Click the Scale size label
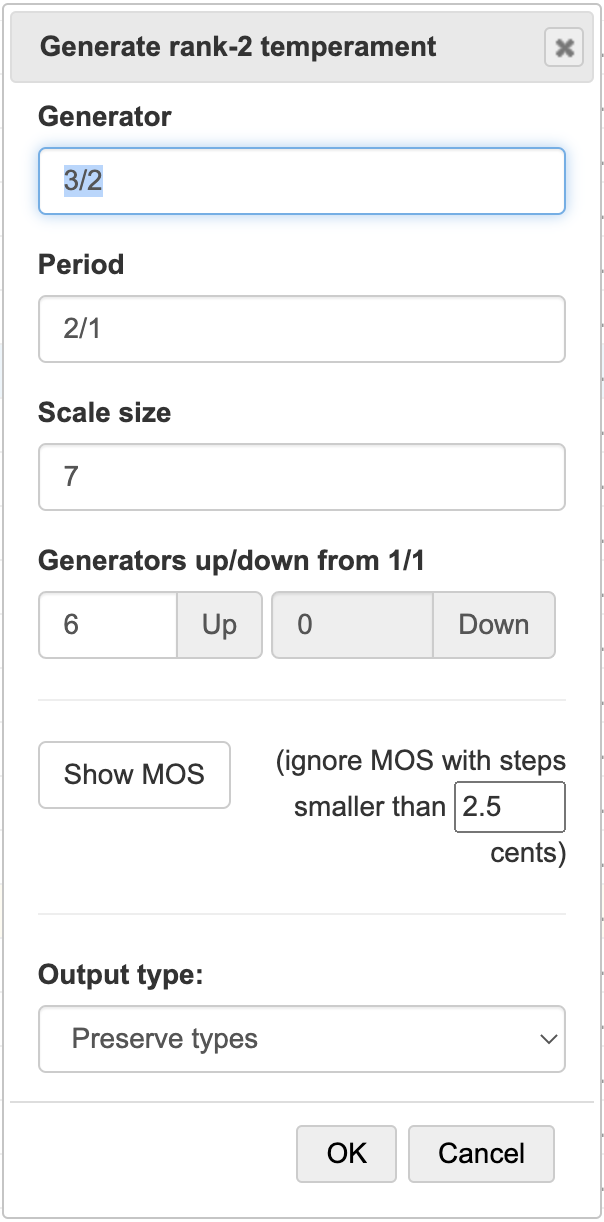The image size is (604, 1222). 104,413
